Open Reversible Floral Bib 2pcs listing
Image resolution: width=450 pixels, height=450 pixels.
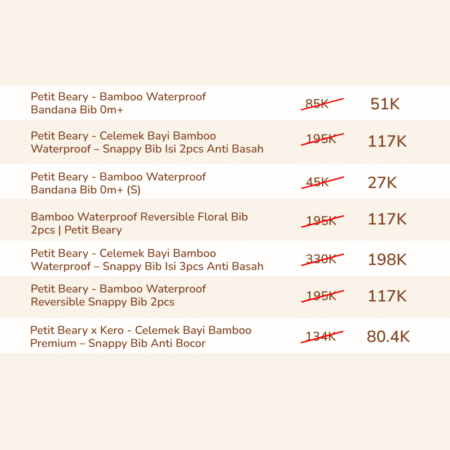139,223
